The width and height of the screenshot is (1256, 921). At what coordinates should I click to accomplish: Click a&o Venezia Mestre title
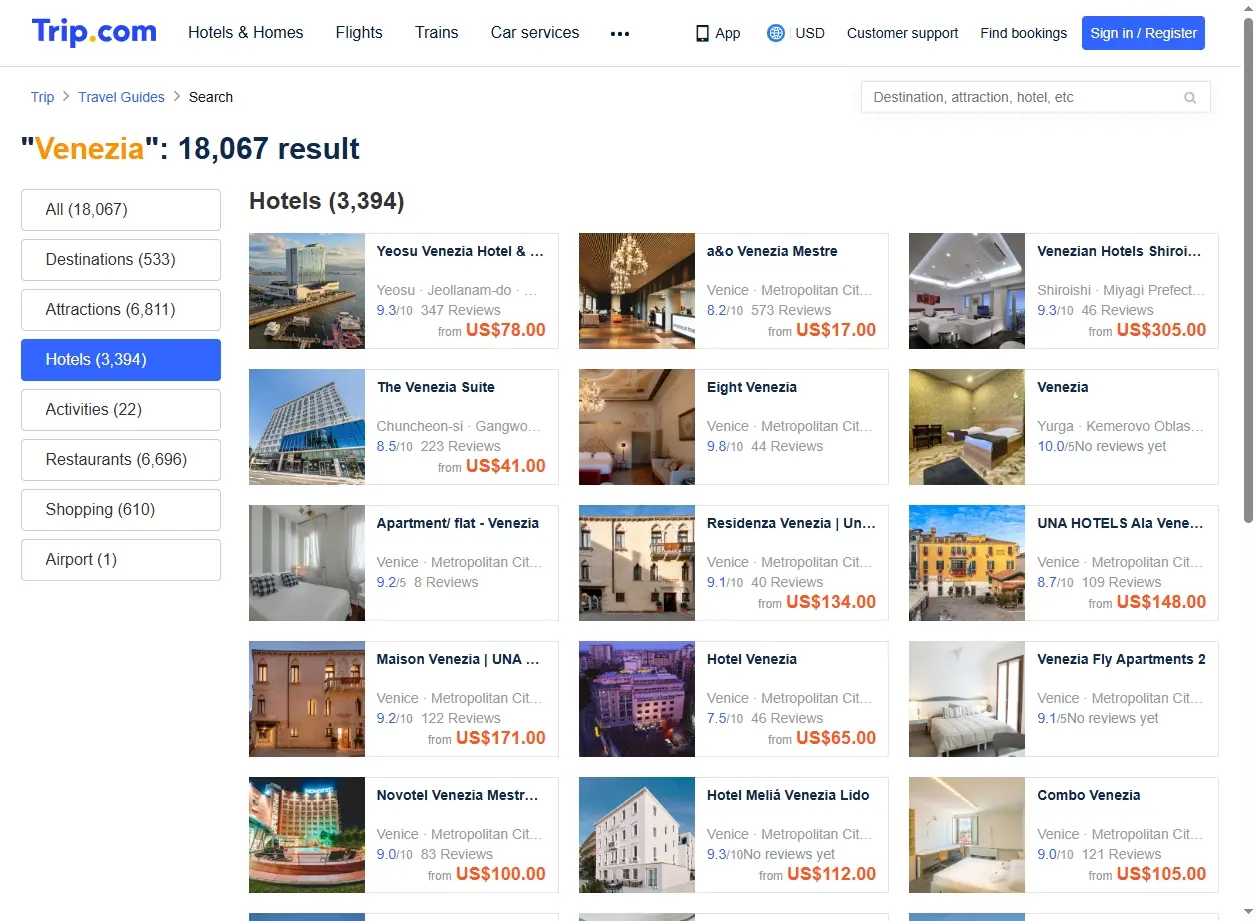(772, 251)
